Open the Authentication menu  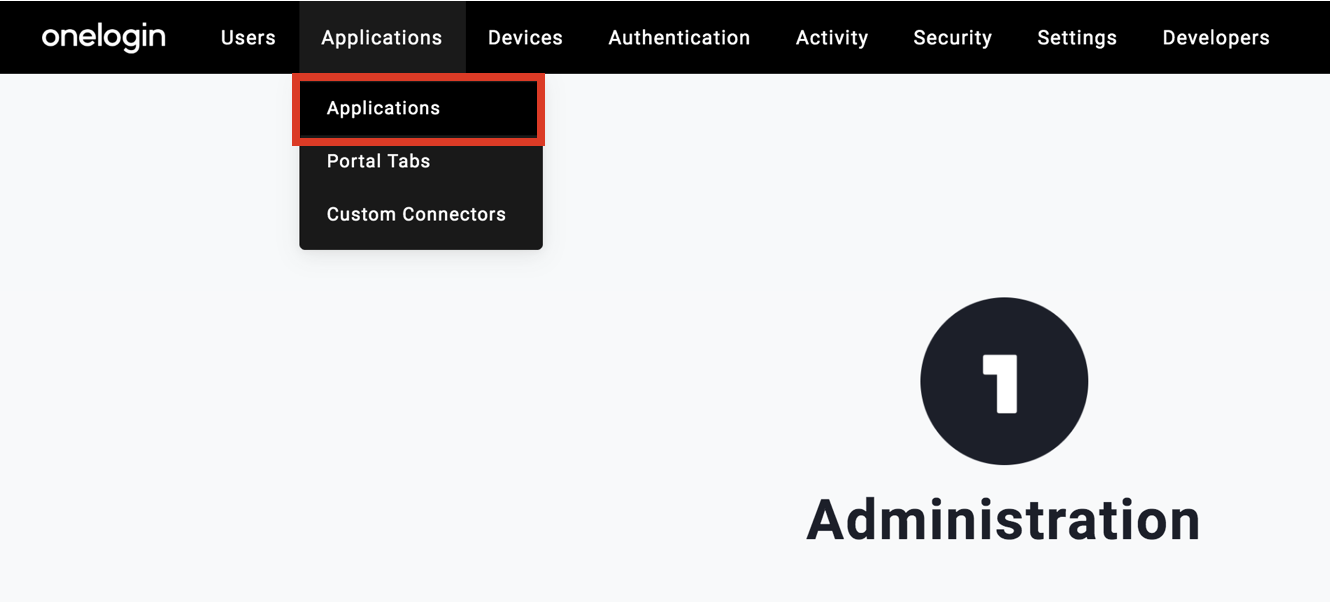coord(679,38)
